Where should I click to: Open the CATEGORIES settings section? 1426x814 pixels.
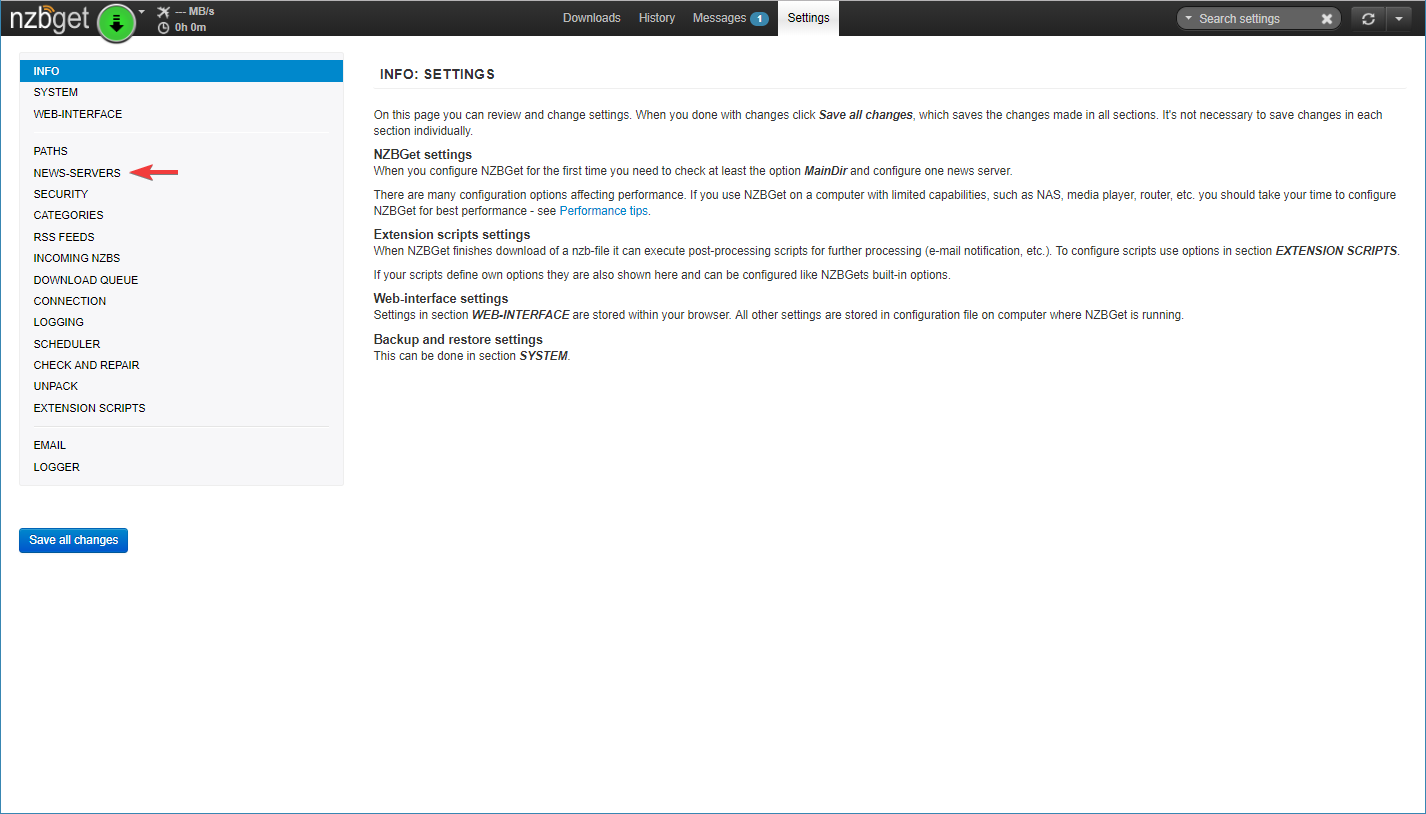tap(181, 215)
